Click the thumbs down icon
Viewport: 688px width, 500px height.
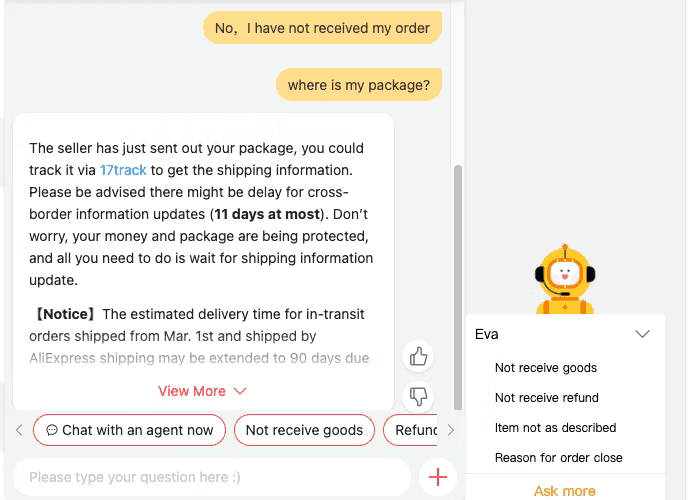coord(418,396)
